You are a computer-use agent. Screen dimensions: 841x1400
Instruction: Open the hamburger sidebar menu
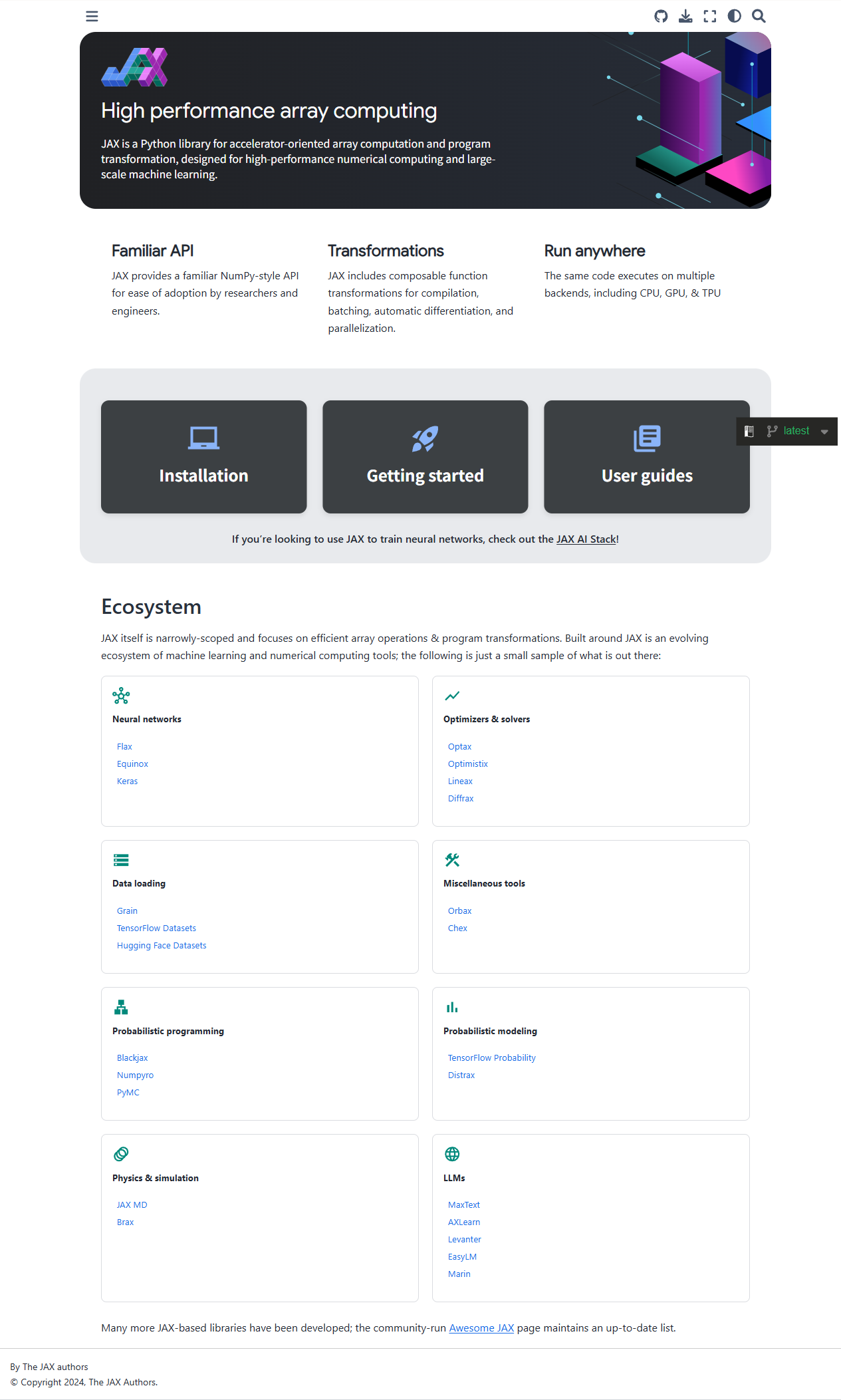(92, 16)
